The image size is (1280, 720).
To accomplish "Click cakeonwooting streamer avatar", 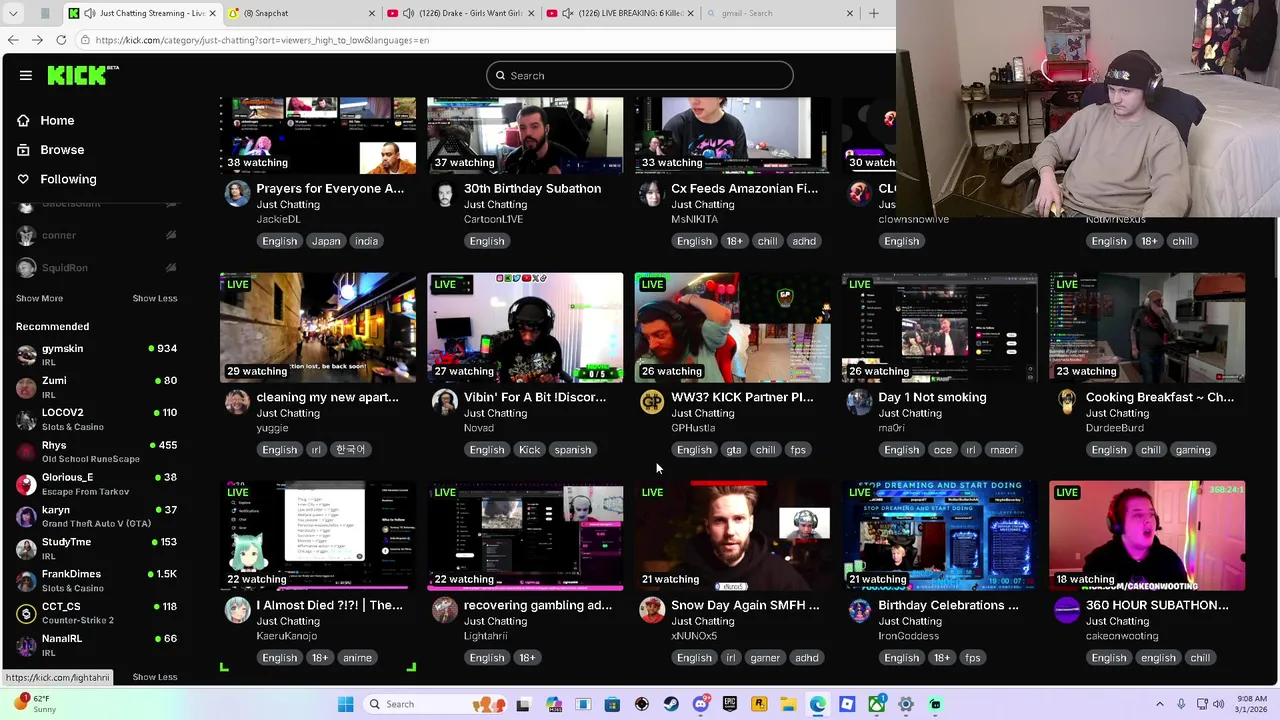I will pyautogui.click(x=1067, y=610).
